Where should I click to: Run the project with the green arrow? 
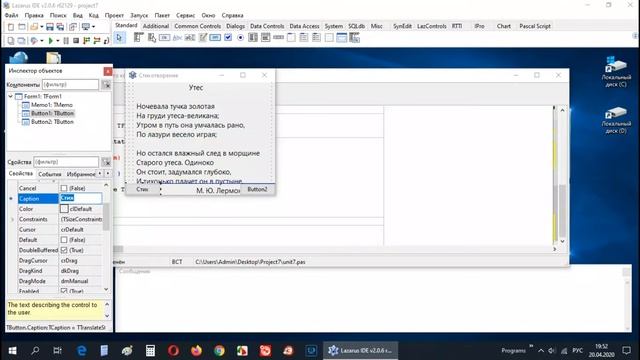pos(51,40)
